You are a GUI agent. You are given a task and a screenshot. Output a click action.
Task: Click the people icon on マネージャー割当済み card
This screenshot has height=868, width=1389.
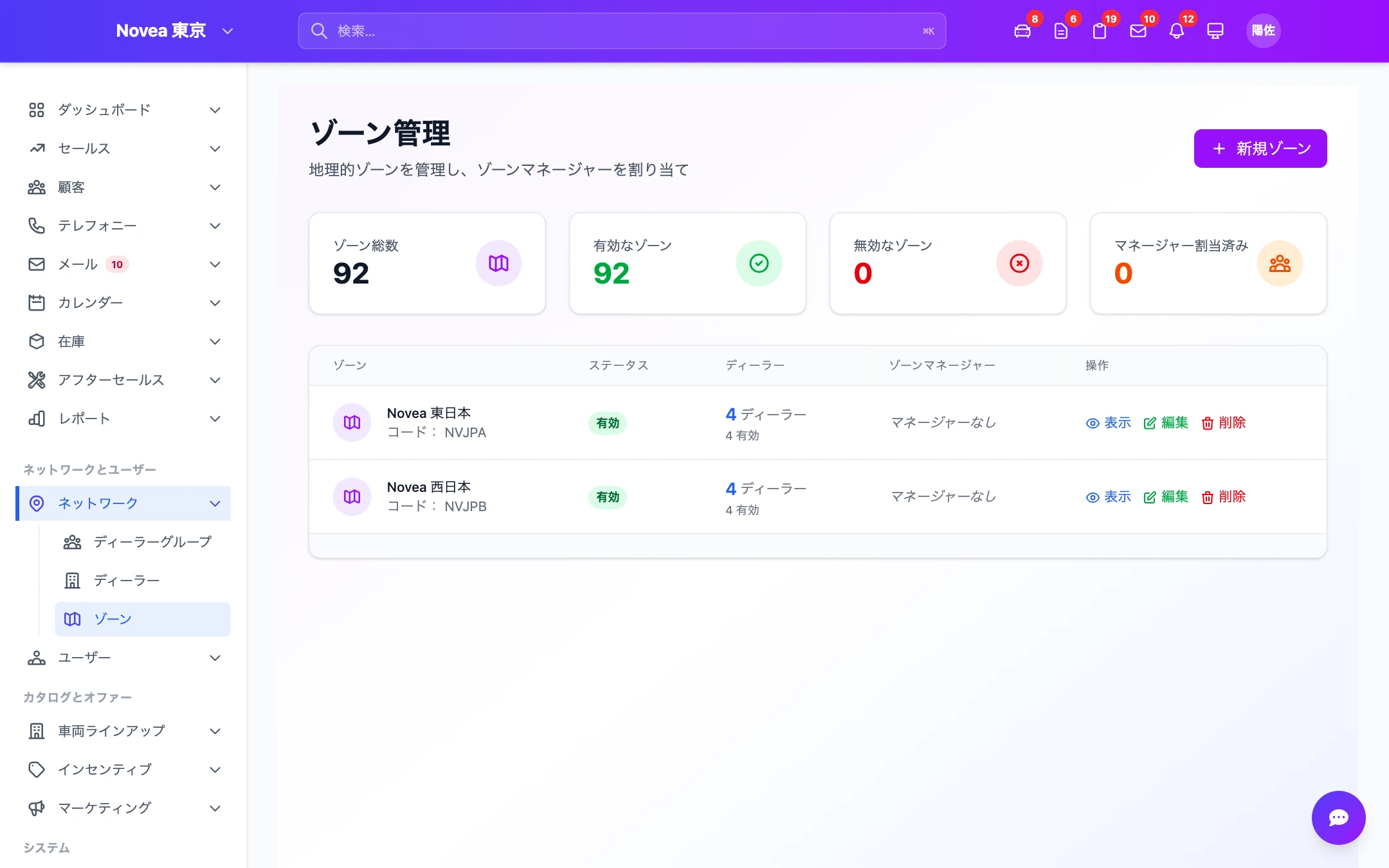tap(1280, 263)
